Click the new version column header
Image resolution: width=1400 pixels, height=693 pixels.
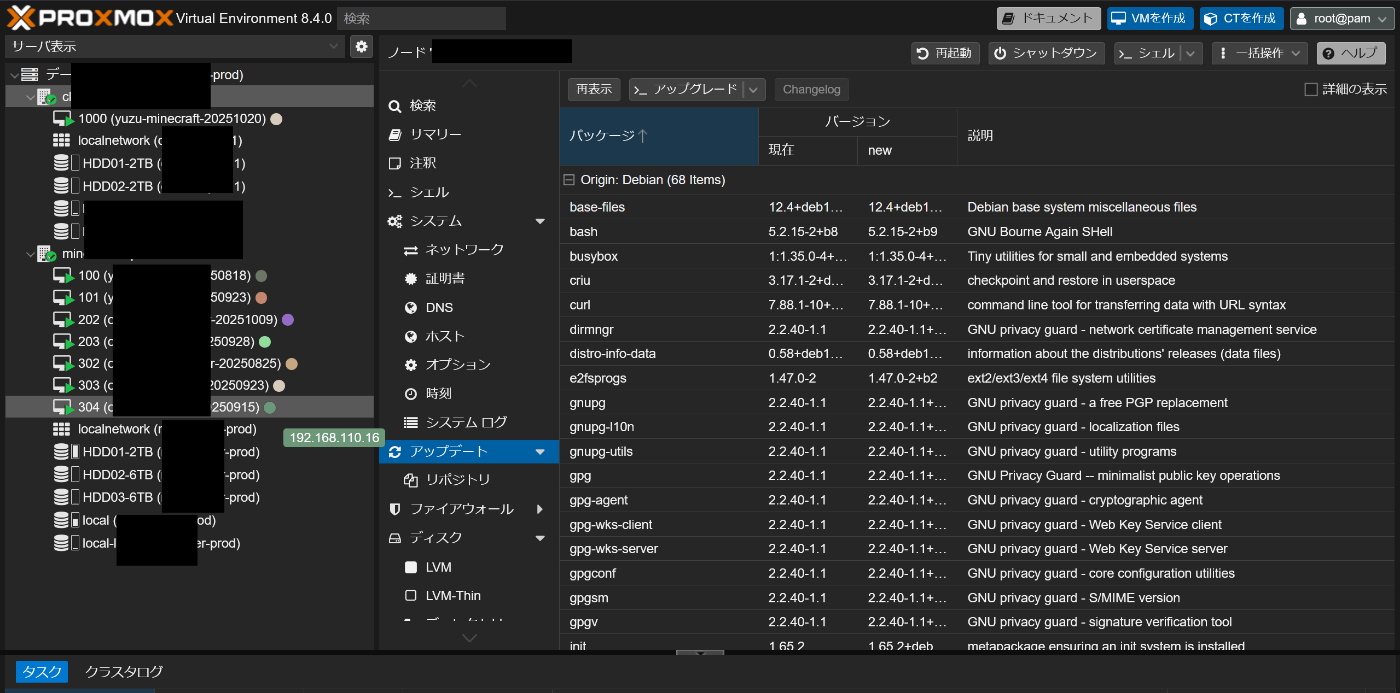(907, 150)
